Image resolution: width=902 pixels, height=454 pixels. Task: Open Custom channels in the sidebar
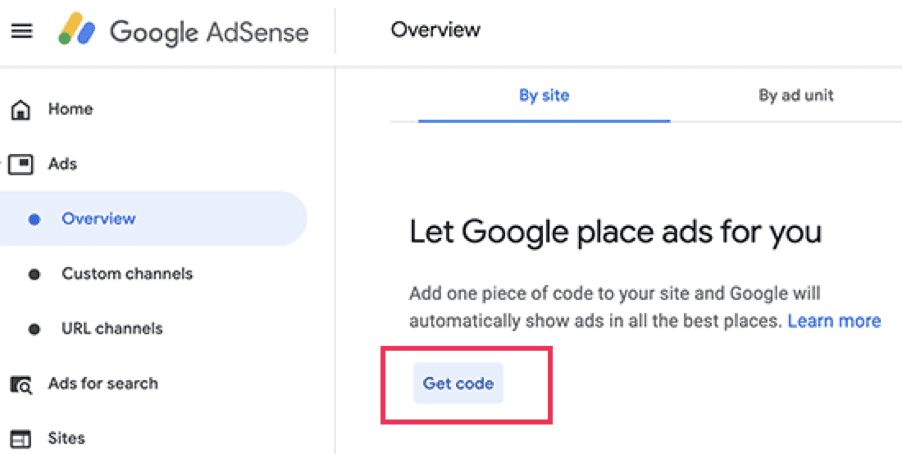pos(127,274)
